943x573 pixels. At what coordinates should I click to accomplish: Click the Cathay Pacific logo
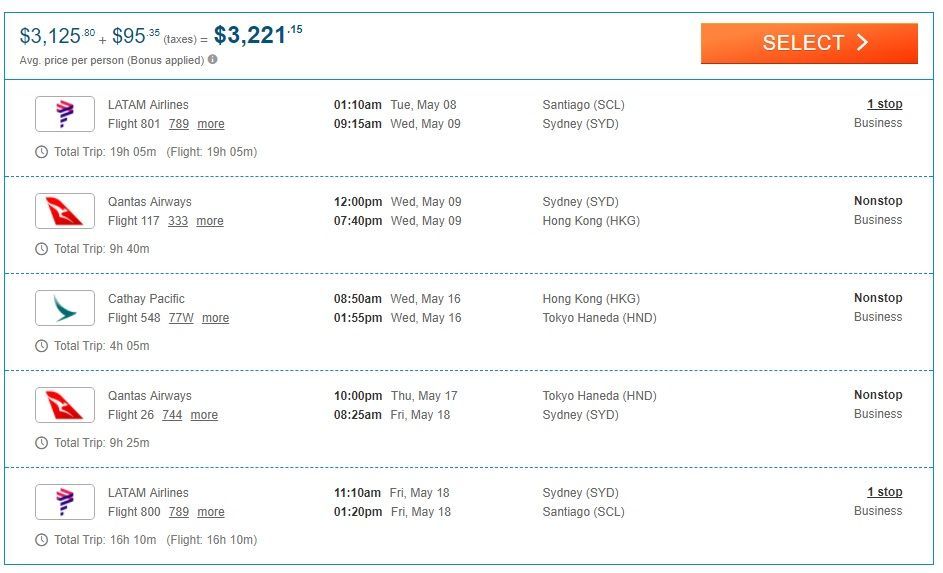(65, 308)
